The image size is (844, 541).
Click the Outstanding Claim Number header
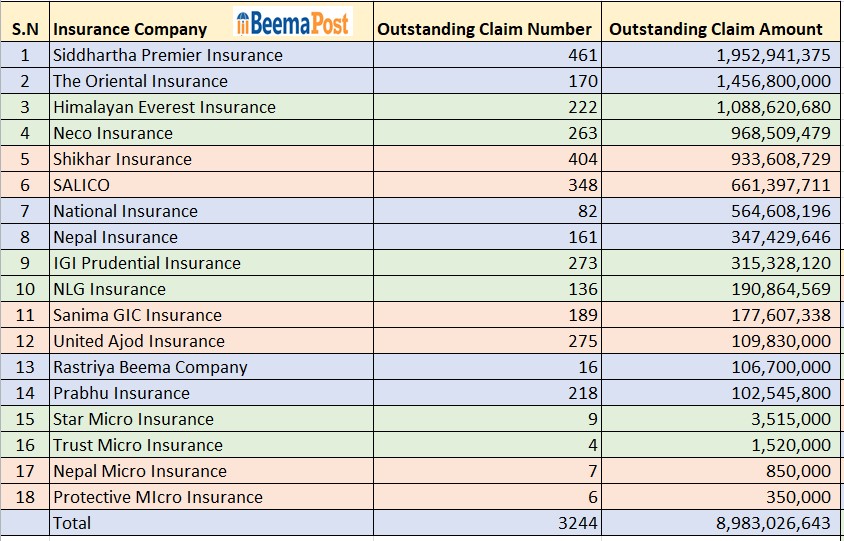coord(485,29)
